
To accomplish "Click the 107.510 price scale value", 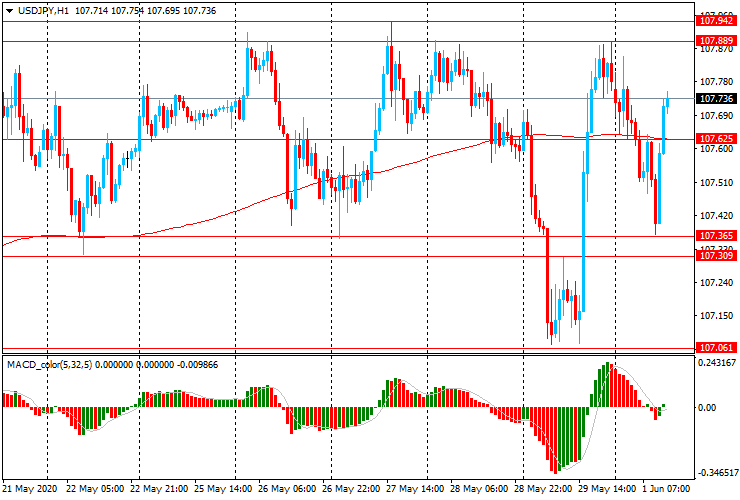I will [716, 183].
